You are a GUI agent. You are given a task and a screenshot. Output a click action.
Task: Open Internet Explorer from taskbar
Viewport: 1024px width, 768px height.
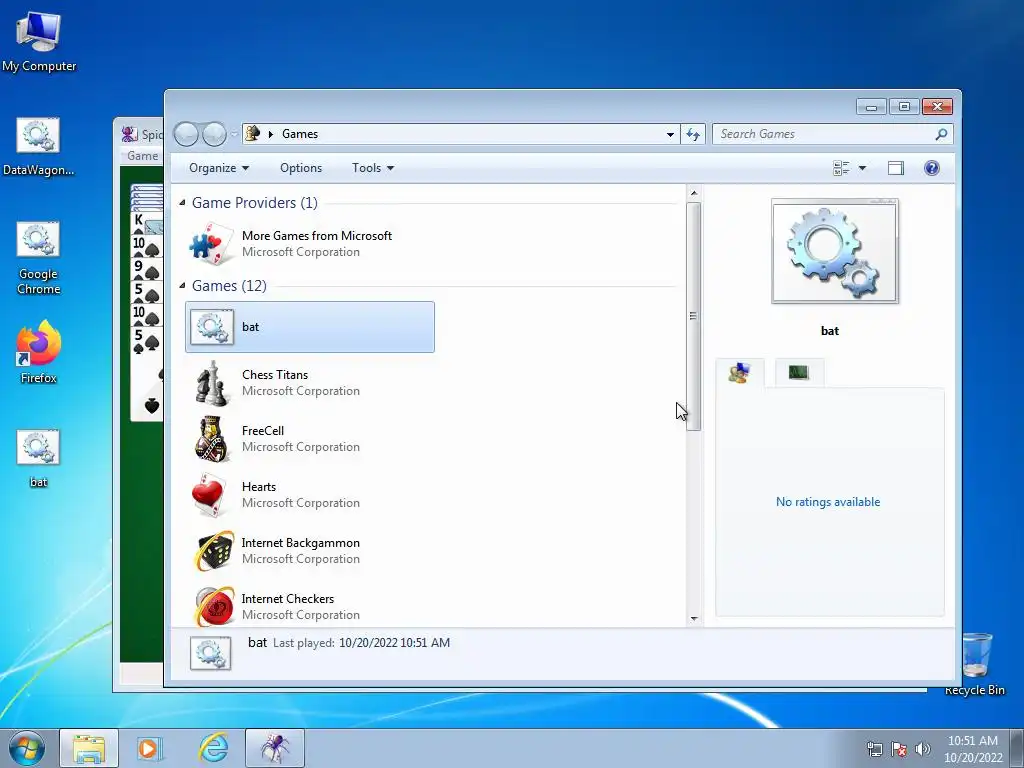pos(213,748)
